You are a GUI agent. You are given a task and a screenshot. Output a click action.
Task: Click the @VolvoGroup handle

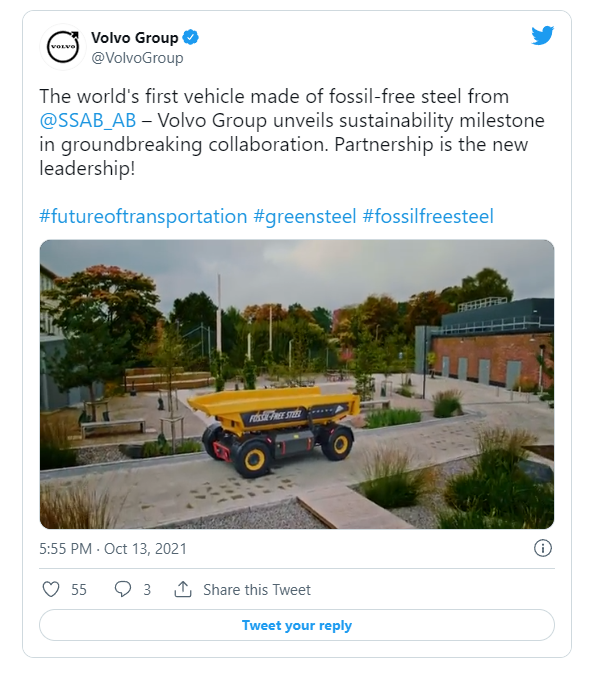pyautogui.click(x=137, y=58)
